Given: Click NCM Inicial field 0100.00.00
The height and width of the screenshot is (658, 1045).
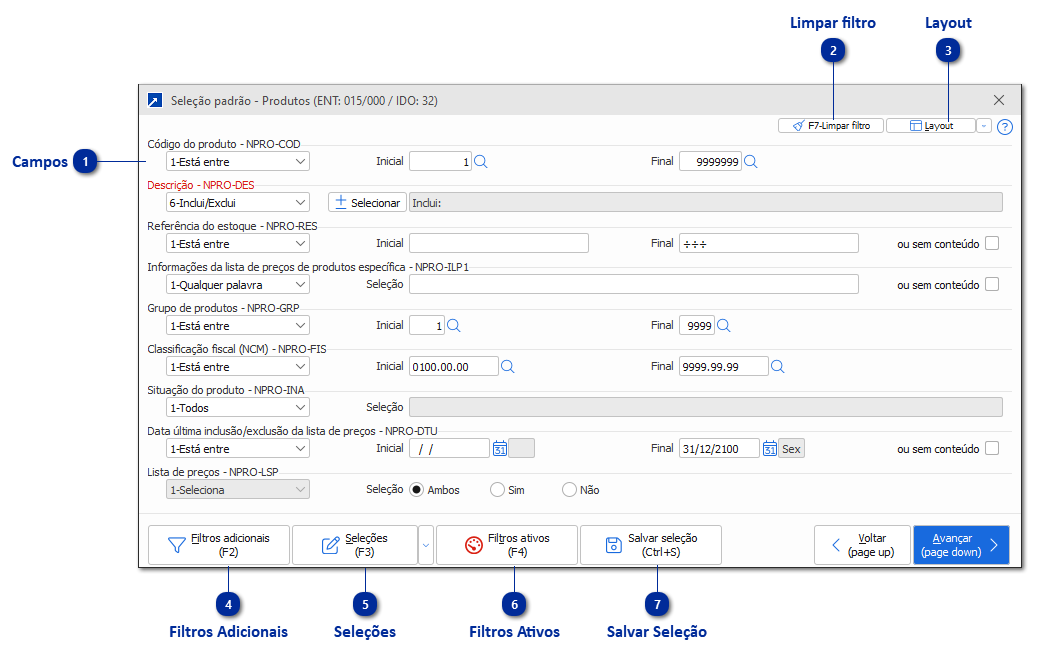Looking at the screenshot, I should click(x=454, y=367).
